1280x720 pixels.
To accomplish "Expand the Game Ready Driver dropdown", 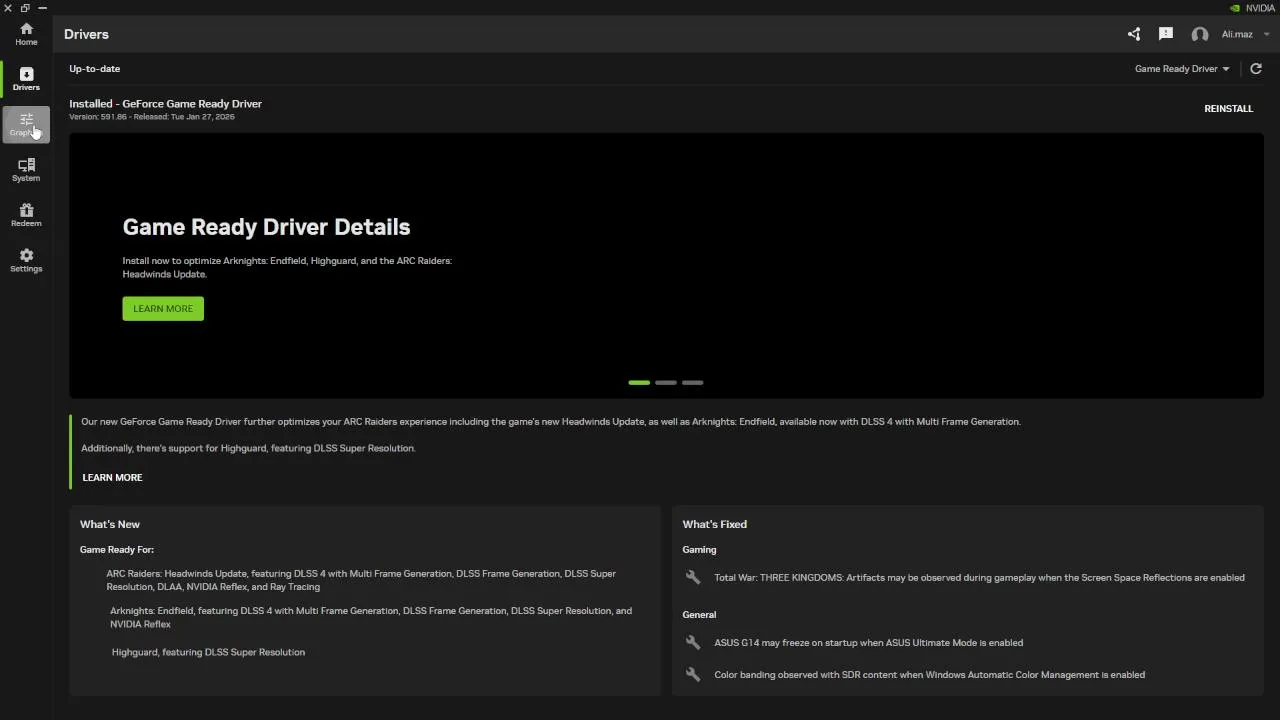I will click(1182, 69).
